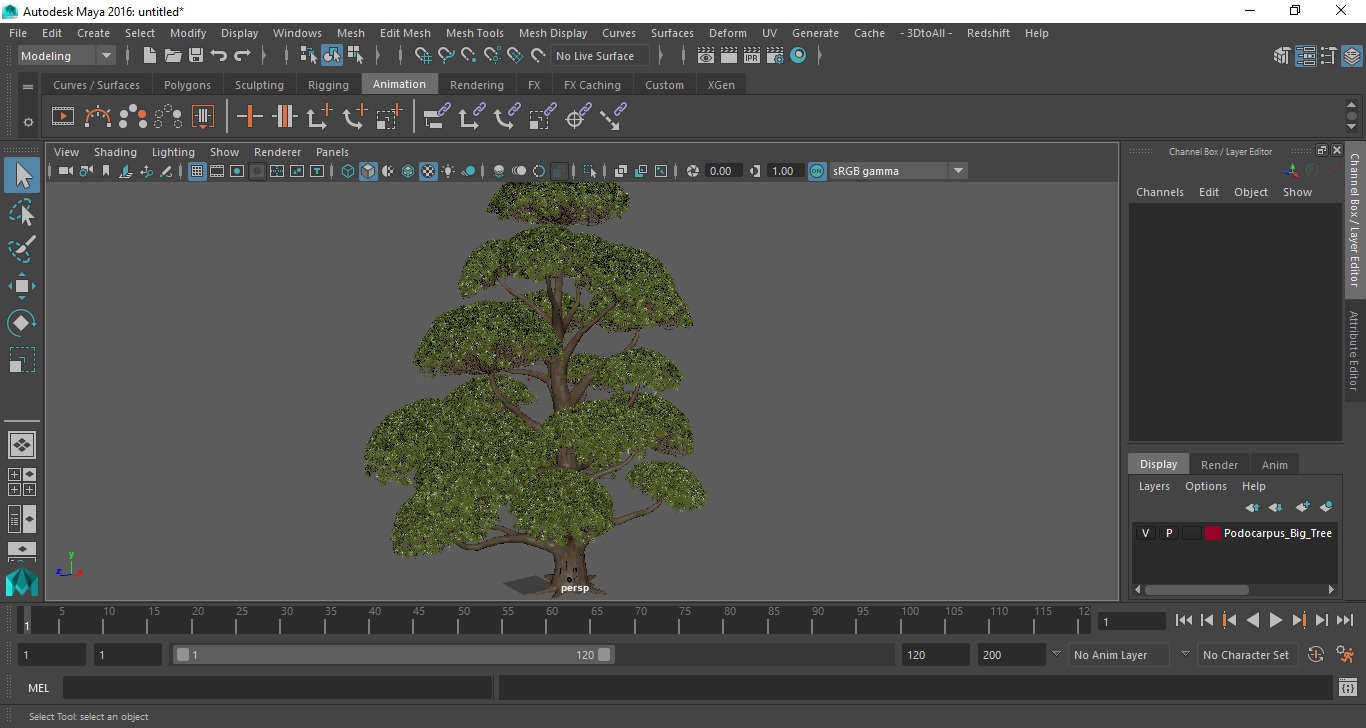Open the No Character Set dropdown arrow
The image size is (1366, 728).
click(1185, 654)
